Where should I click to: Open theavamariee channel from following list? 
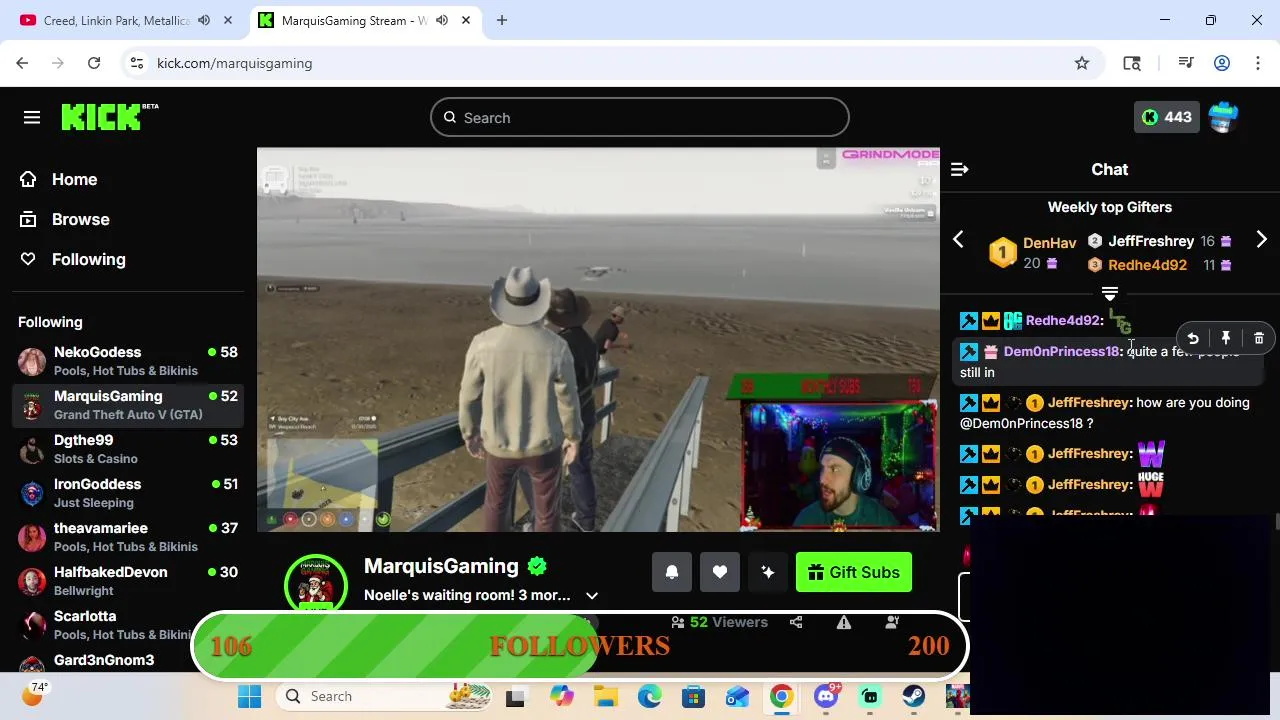pos(128,537)
